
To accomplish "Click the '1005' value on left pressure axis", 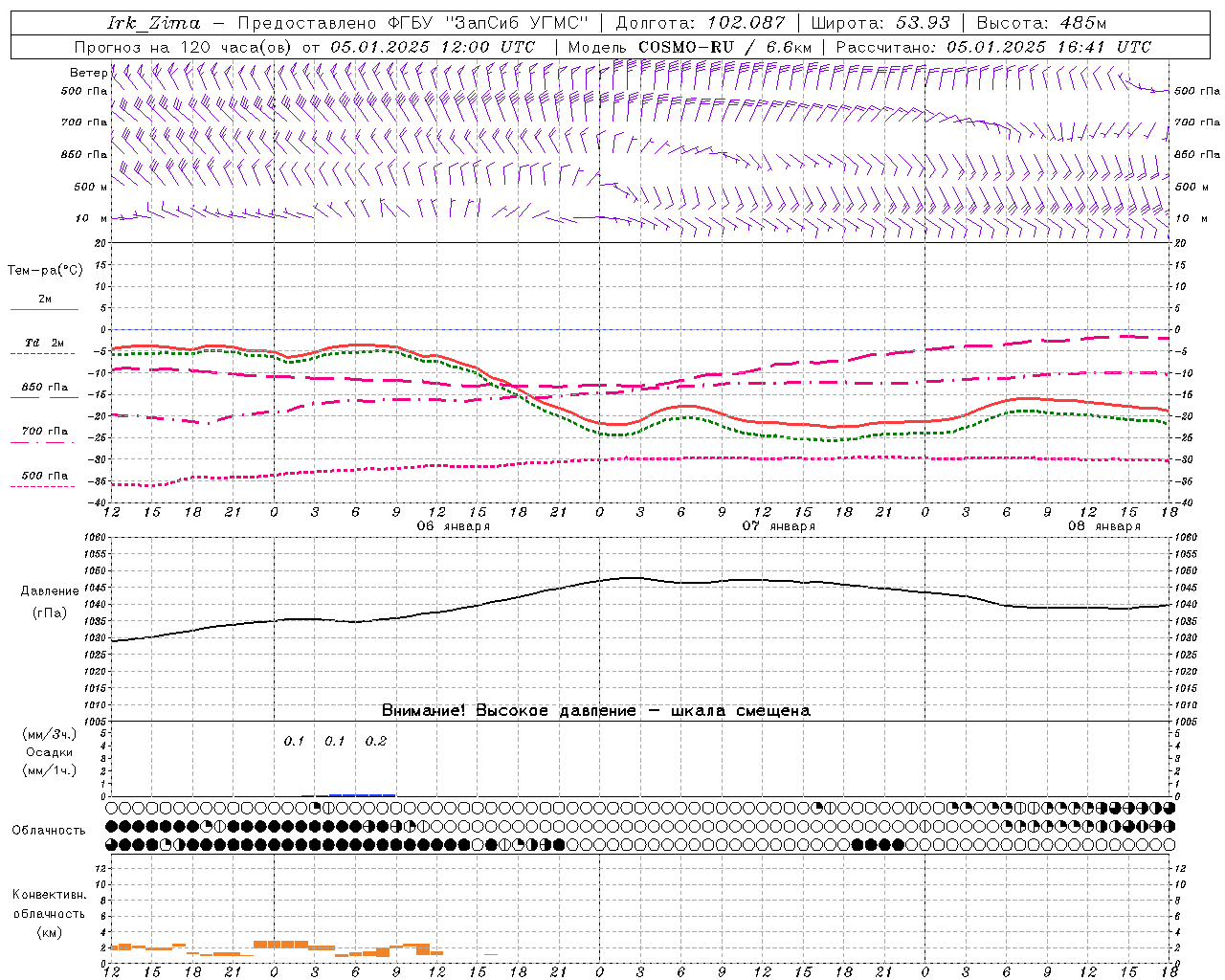I will tap(97, 722).
